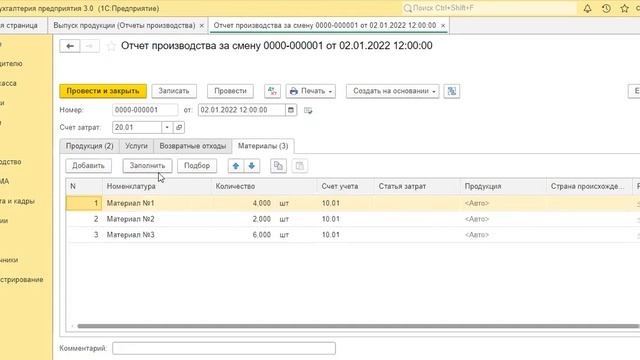Viewport: 640px width, 360px height.
Task: Click <Авто> in the Материал №3 row
Action: pos(477,235)
